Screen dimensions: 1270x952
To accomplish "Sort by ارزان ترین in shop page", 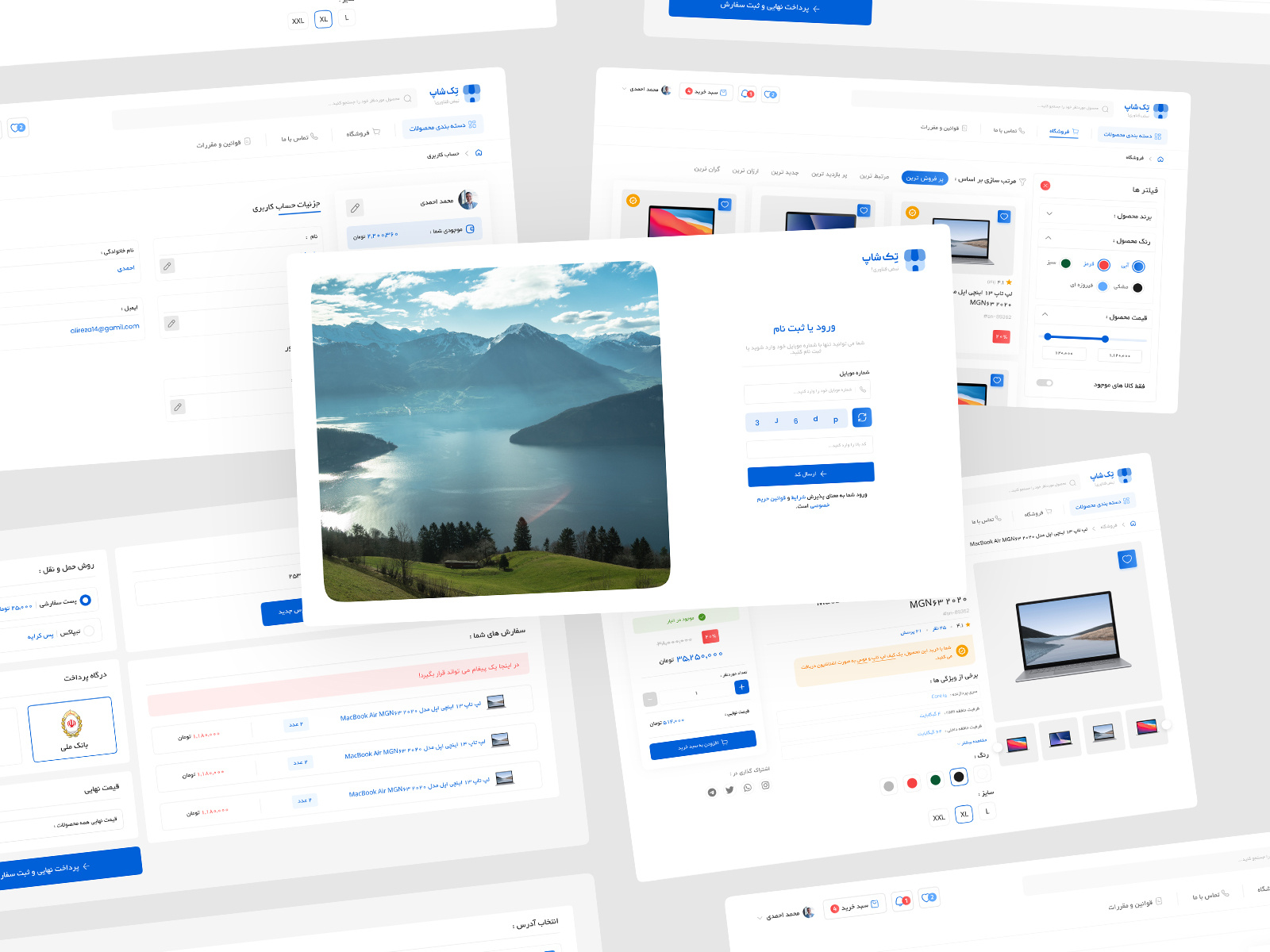I will [745, 171].
